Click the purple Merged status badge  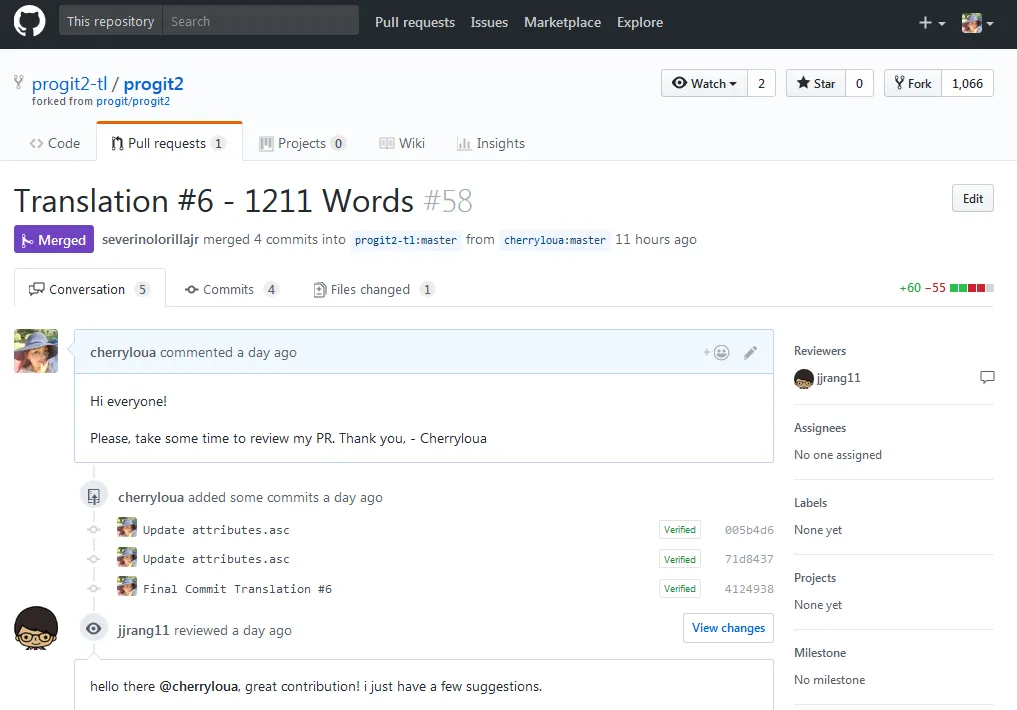pos(54,239)
